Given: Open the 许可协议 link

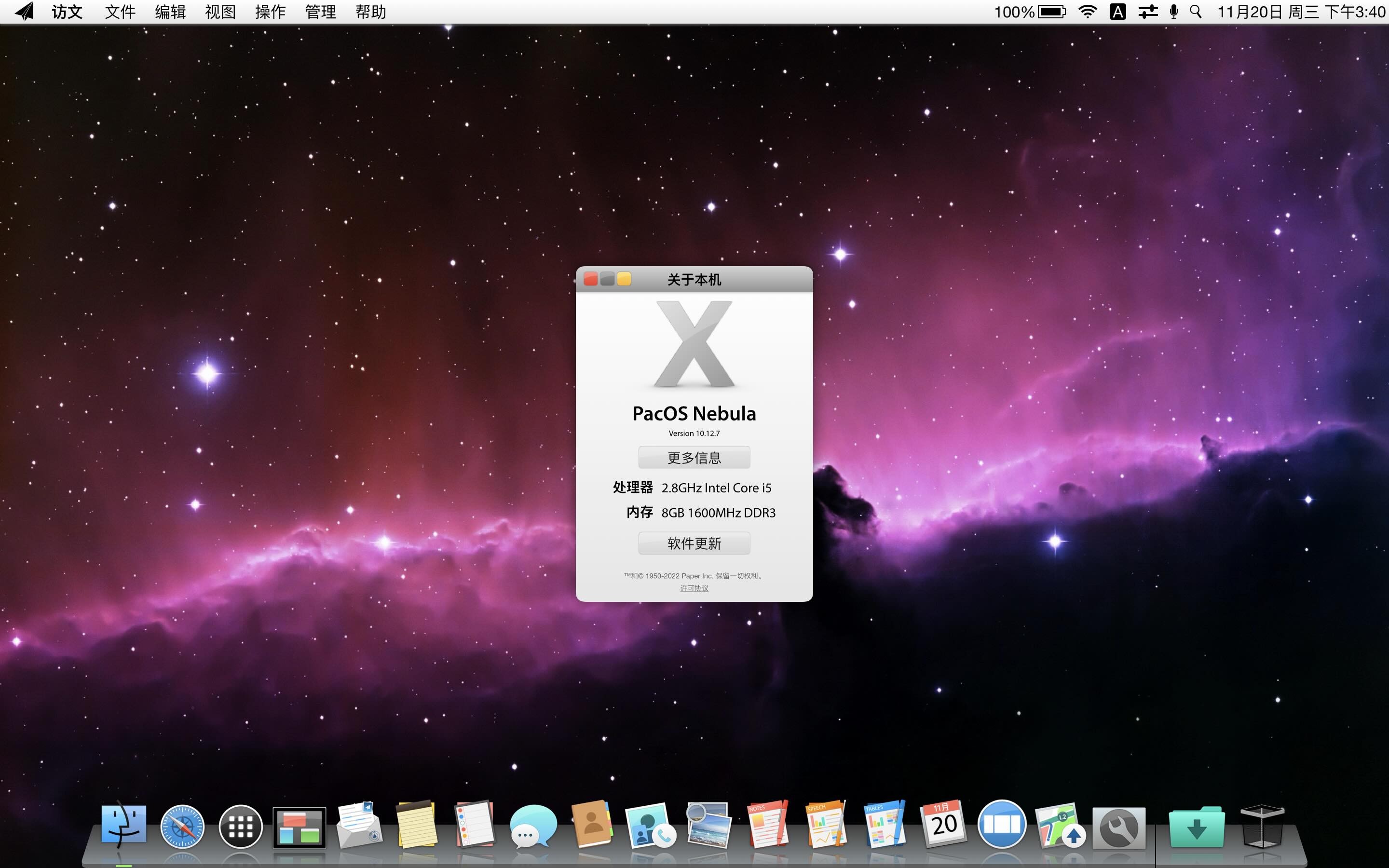Looking at the screenshot, I should [694, 588].
